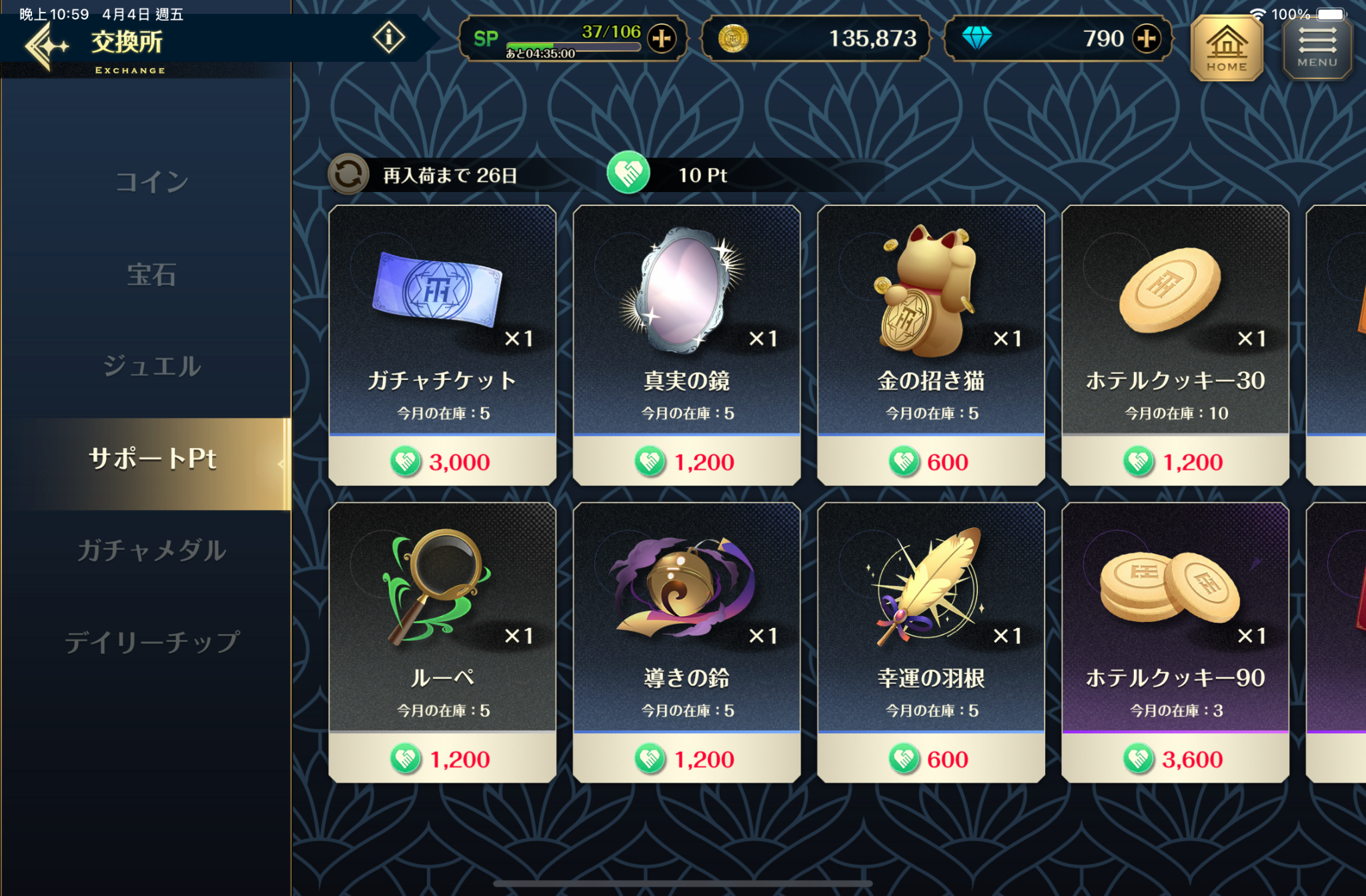Switch to the 宝石 tab

click(x=152, y=274)
